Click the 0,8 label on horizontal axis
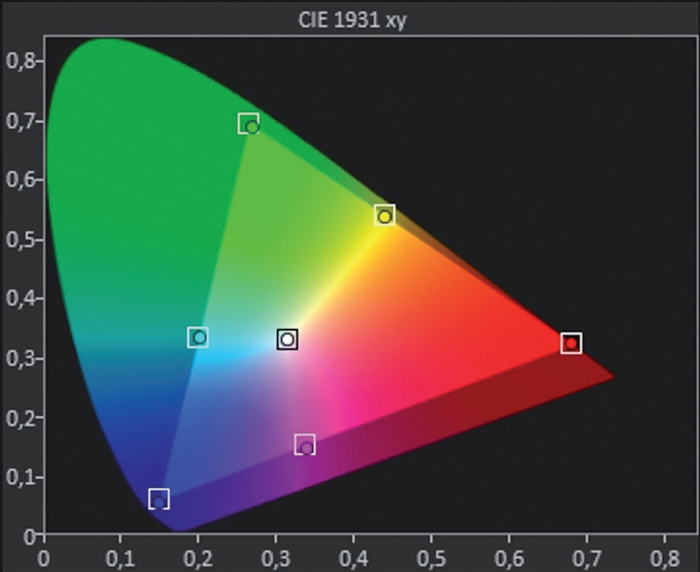Viewport: 700px width, 572px height. (x=665, y=555)
